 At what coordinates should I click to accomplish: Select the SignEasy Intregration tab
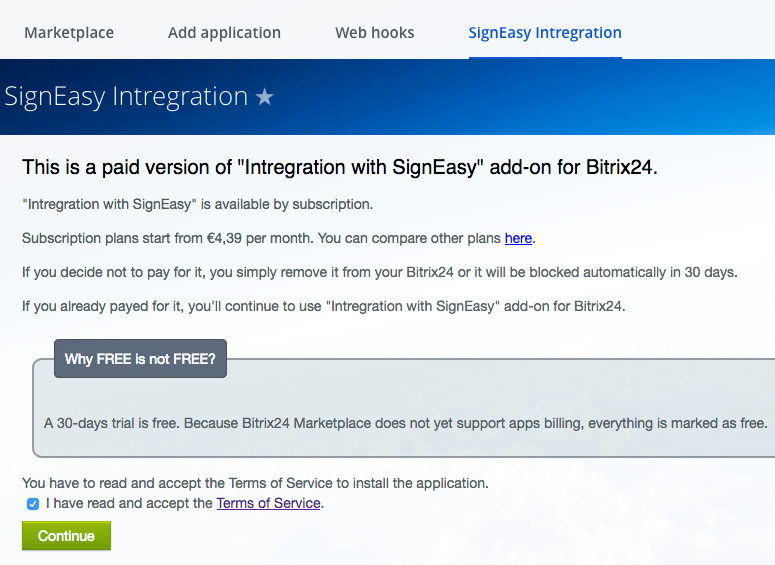coord(545,33)
